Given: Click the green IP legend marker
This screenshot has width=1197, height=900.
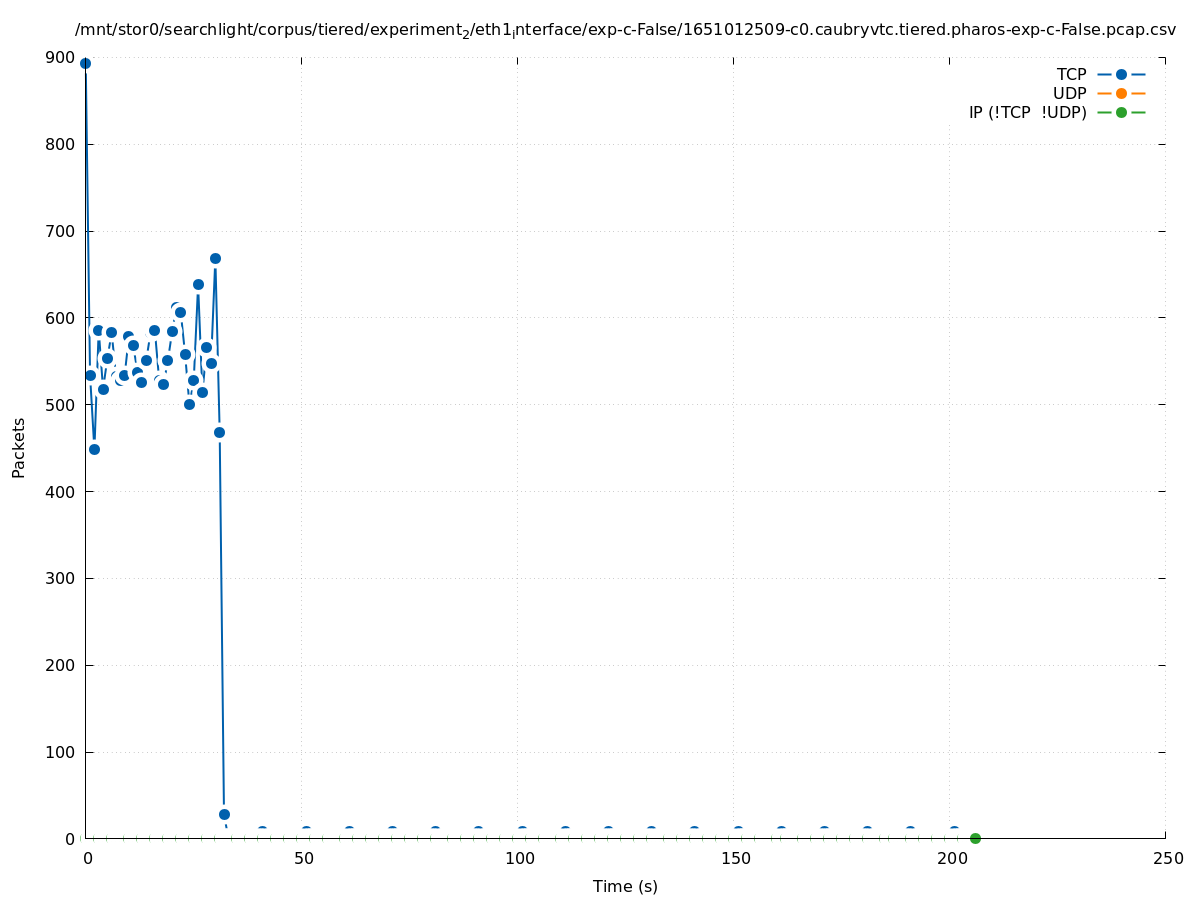Looking at the screenshot, I should tap(1121, 112).
